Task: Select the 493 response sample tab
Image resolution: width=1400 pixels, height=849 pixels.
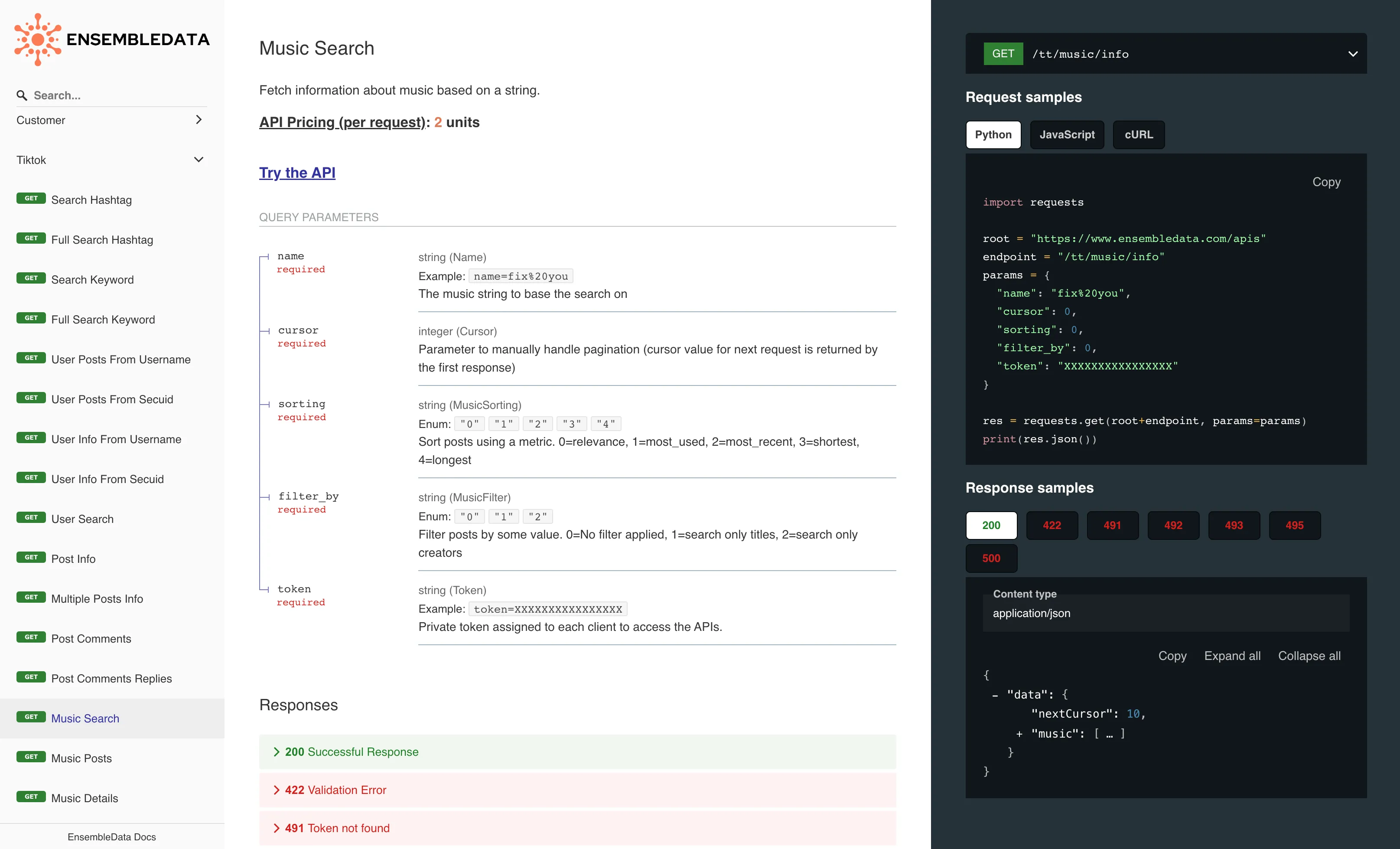Action: pos(1234,525)
